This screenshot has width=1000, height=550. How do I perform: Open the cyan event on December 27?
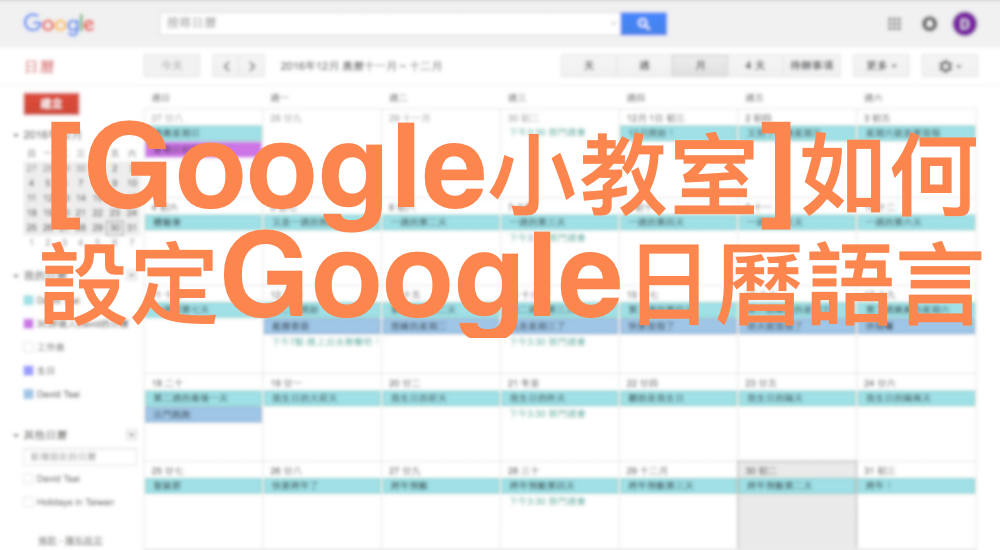(441, 486)
